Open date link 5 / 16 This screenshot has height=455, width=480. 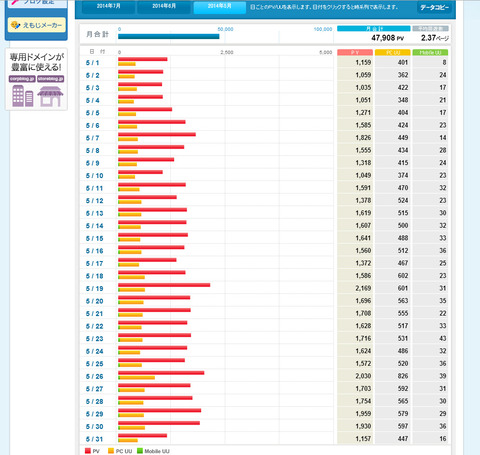94,251
